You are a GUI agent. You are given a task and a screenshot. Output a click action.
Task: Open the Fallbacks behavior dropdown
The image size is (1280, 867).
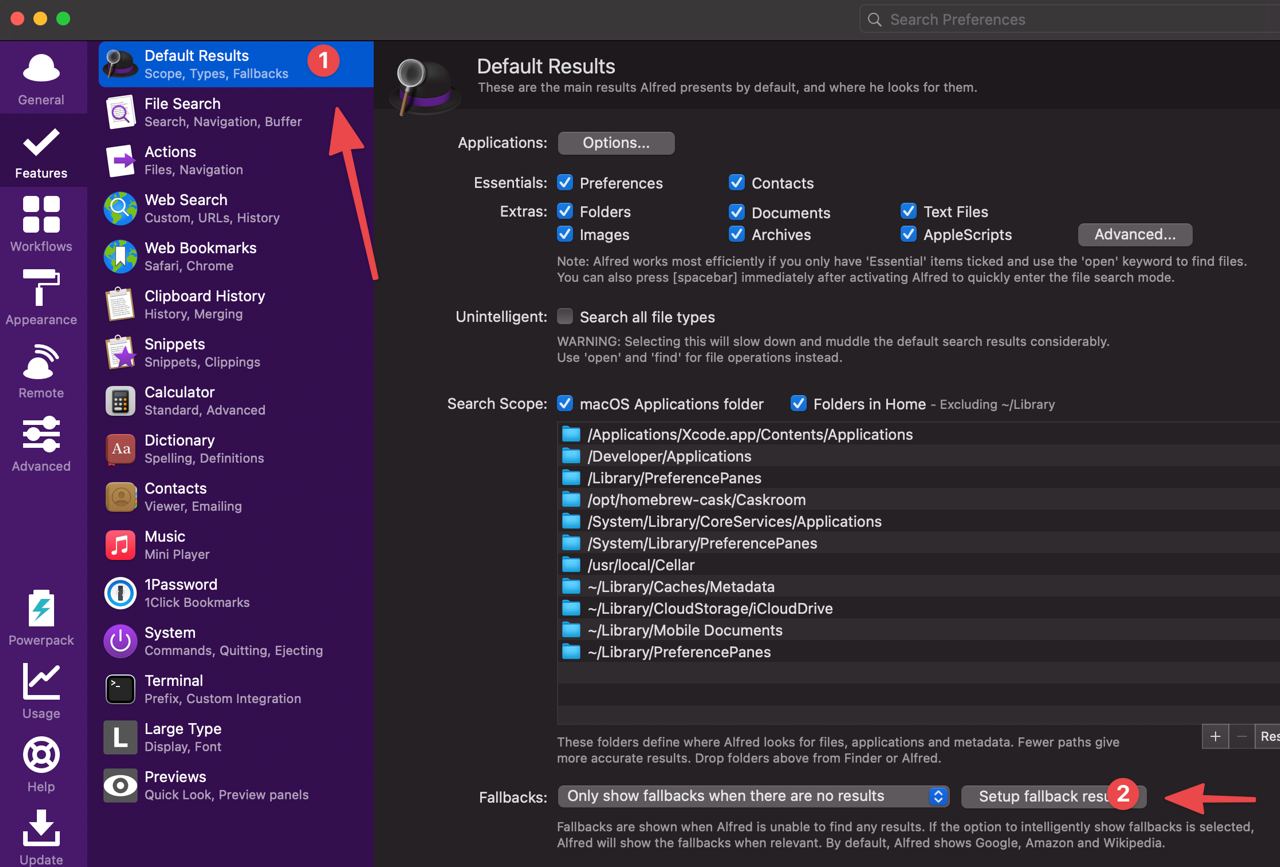pyautogui.click(x=753, y=796)
